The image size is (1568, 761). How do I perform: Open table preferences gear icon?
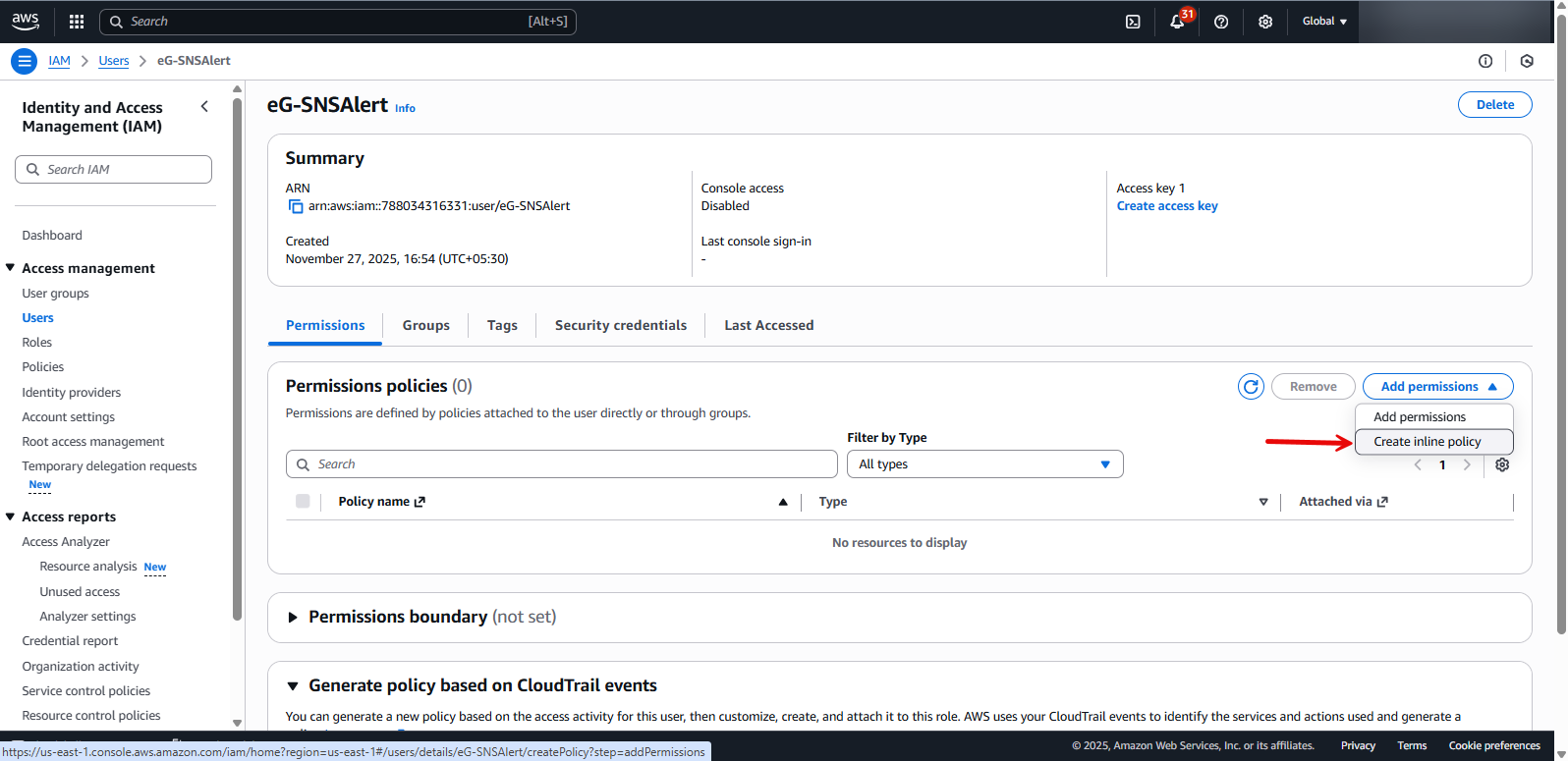click(1502, 465)
